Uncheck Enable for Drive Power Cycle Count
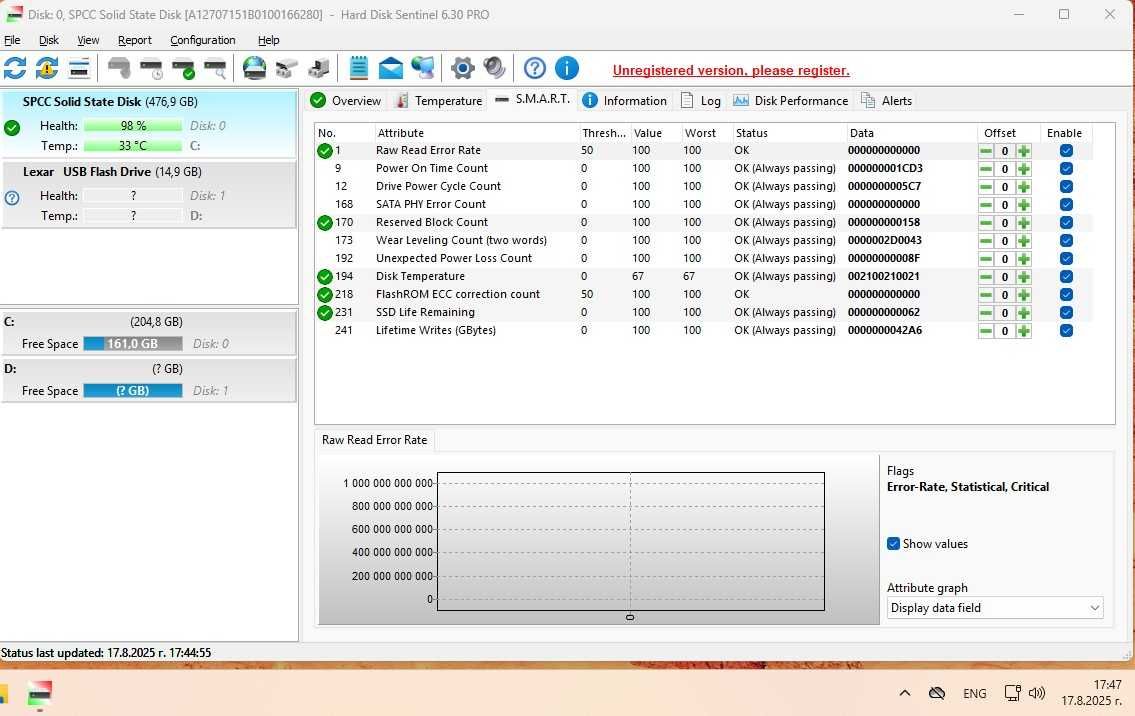The width and height of the screenshot is (1135, 716). point(1066,187)
